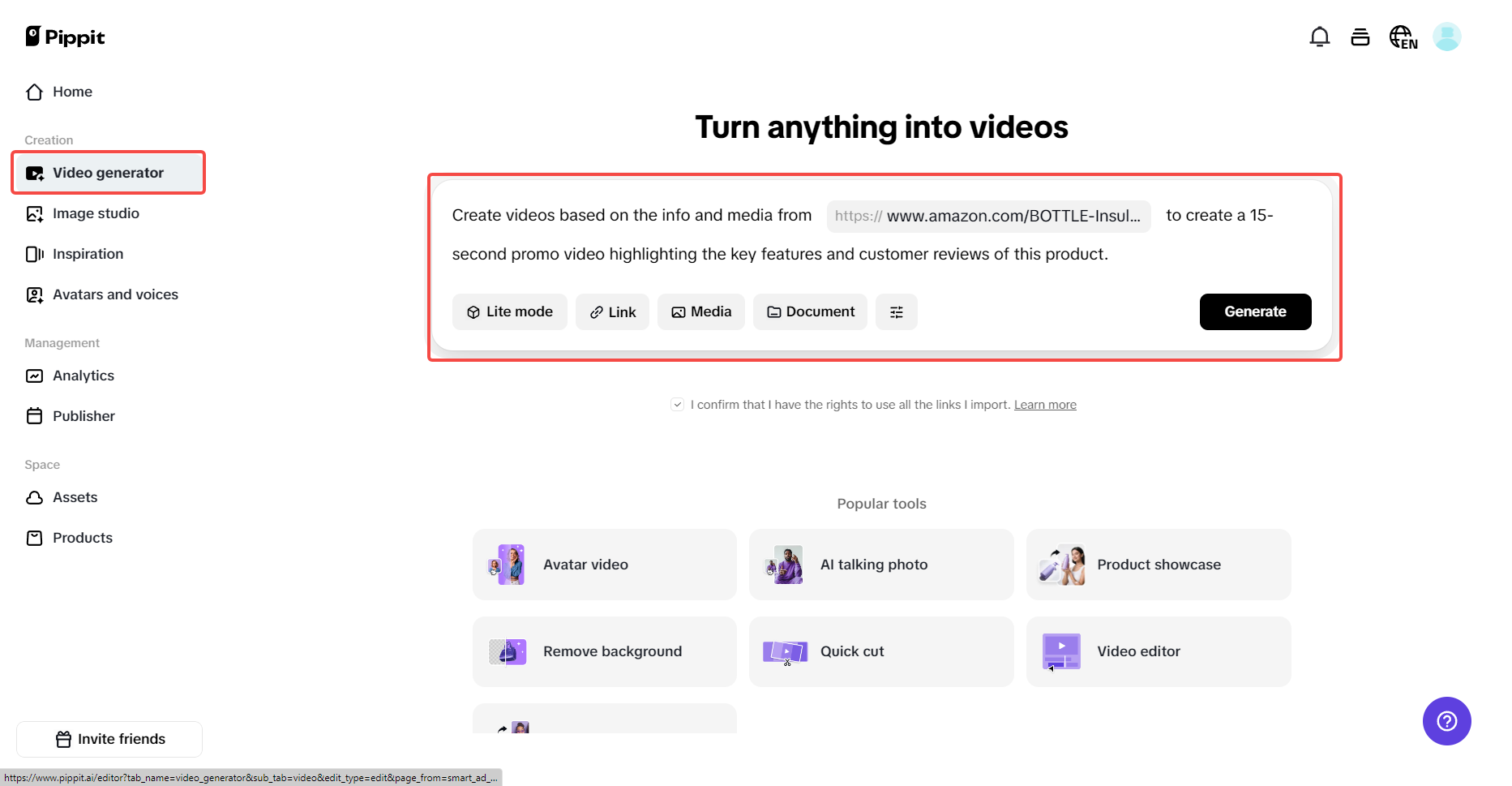Open the Video editor card

[x=1159, y=651]
